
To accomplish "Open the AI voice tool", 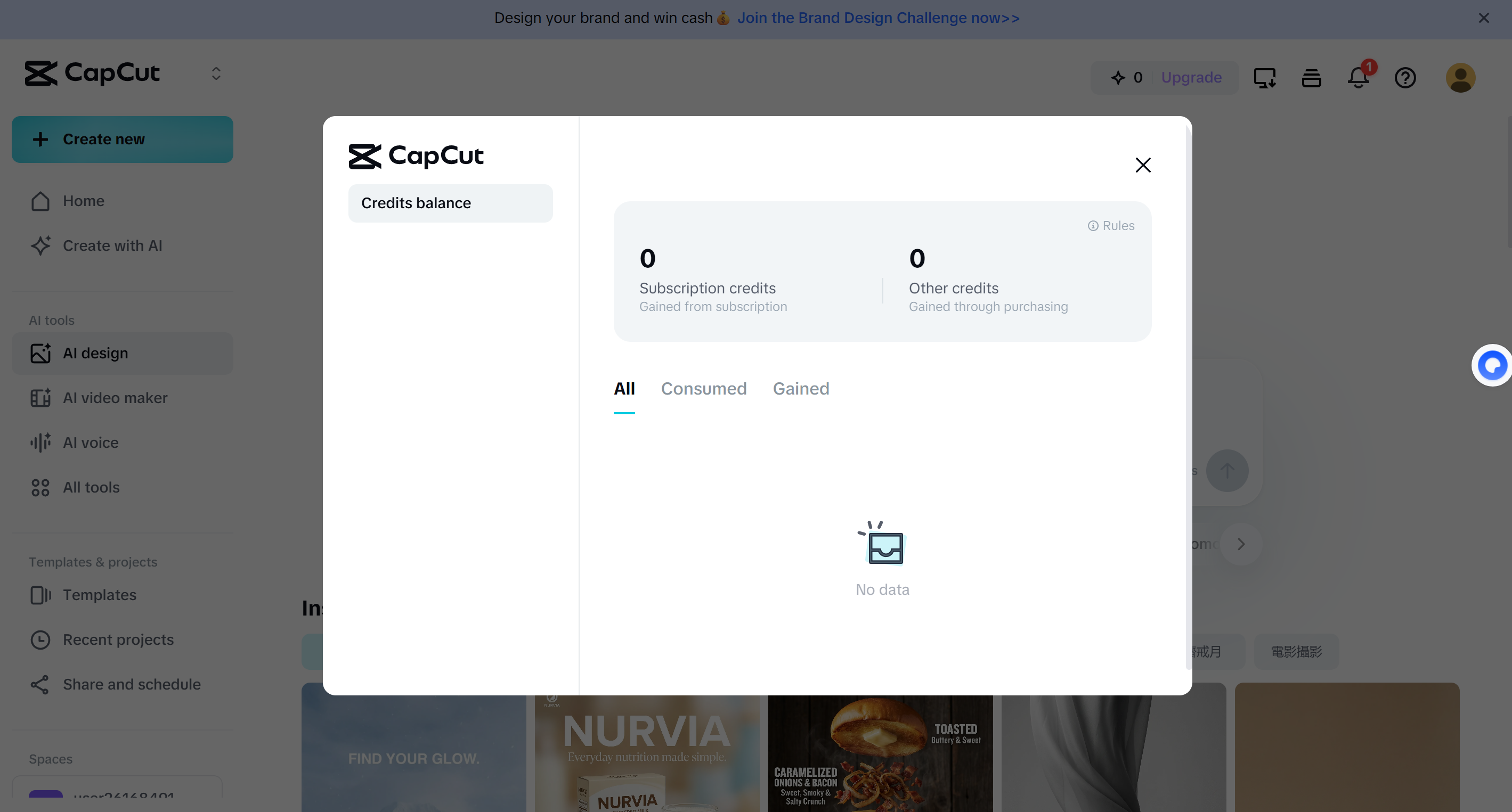I will [x=90, y=442].
